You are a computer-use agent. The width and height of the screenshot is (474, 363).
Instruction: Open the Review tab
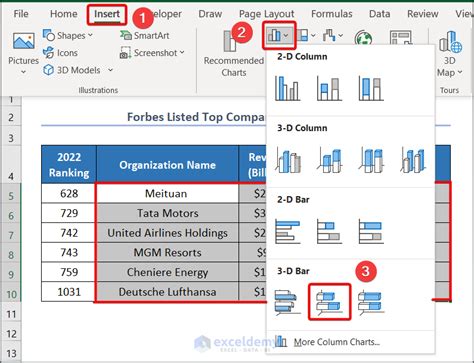(x=422, y=14)
